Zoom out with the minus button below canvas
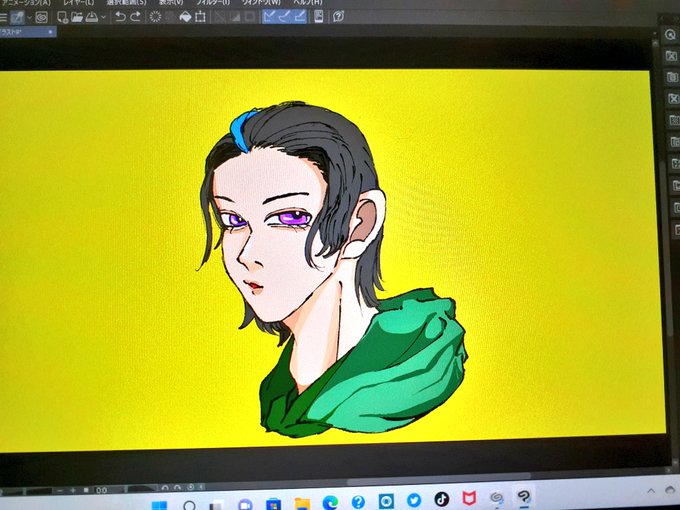 click(x=60, y=490)
